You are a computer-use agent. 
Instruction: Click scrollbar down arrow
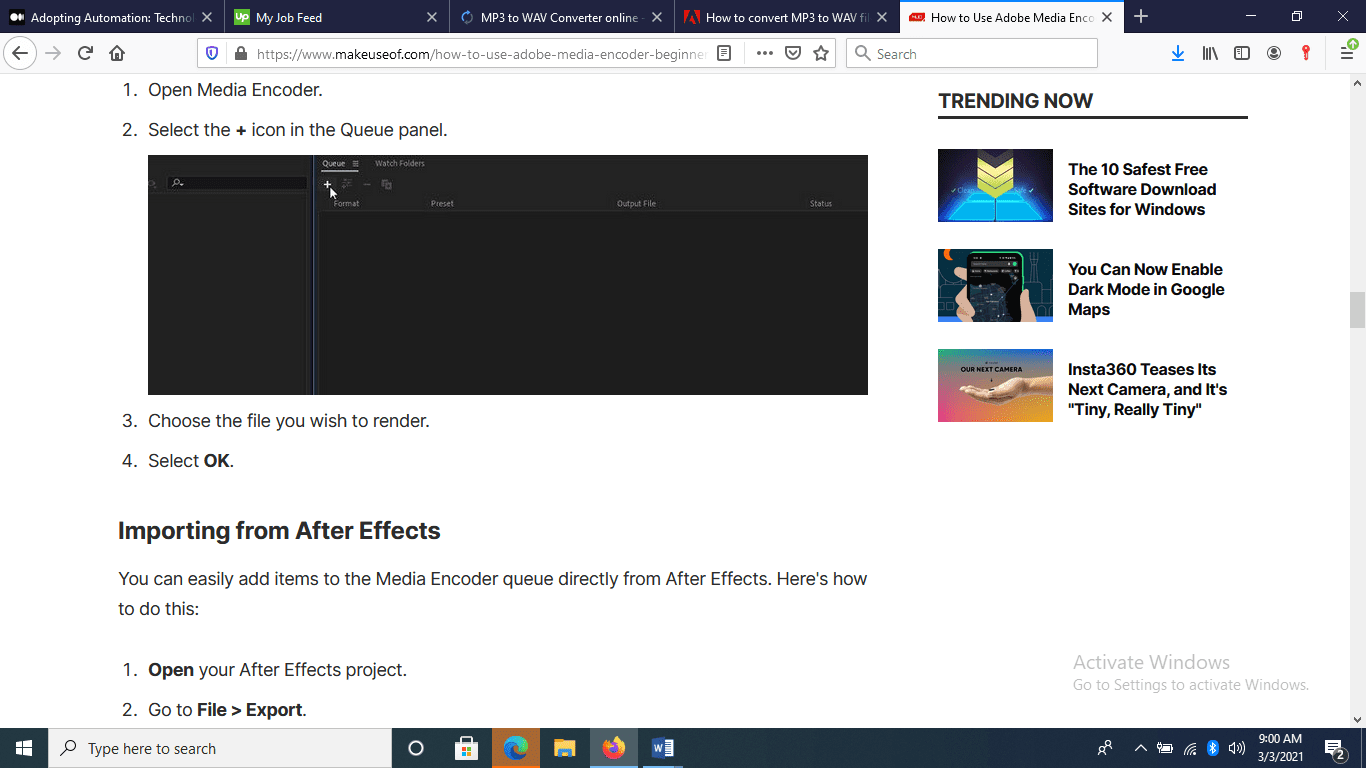coord(1357,719)
